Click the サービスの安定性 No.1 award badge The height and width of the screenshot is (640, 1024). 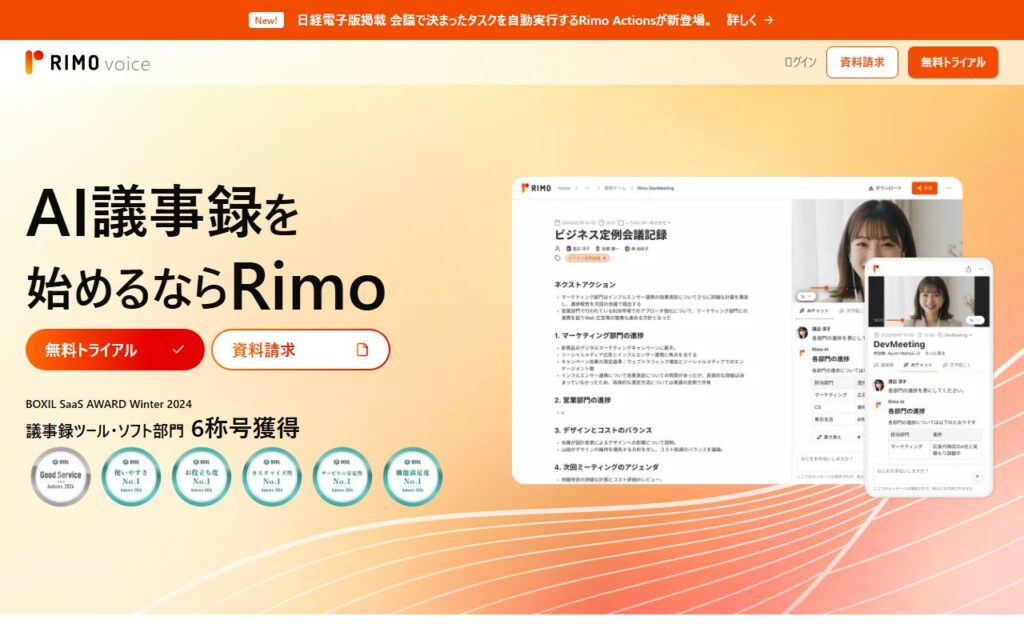pos(342,477)
